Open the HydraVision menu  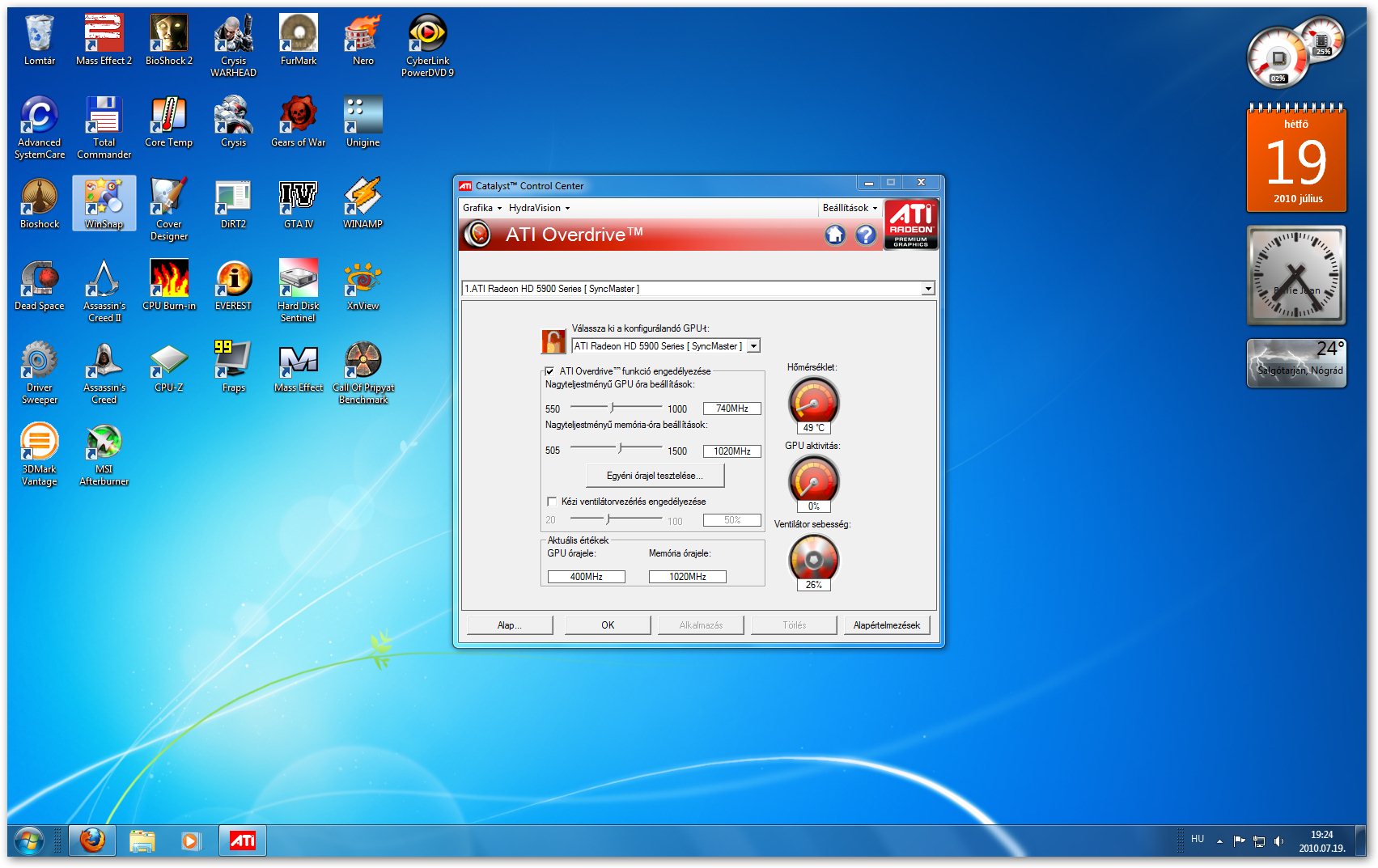(x=539, y=208)
